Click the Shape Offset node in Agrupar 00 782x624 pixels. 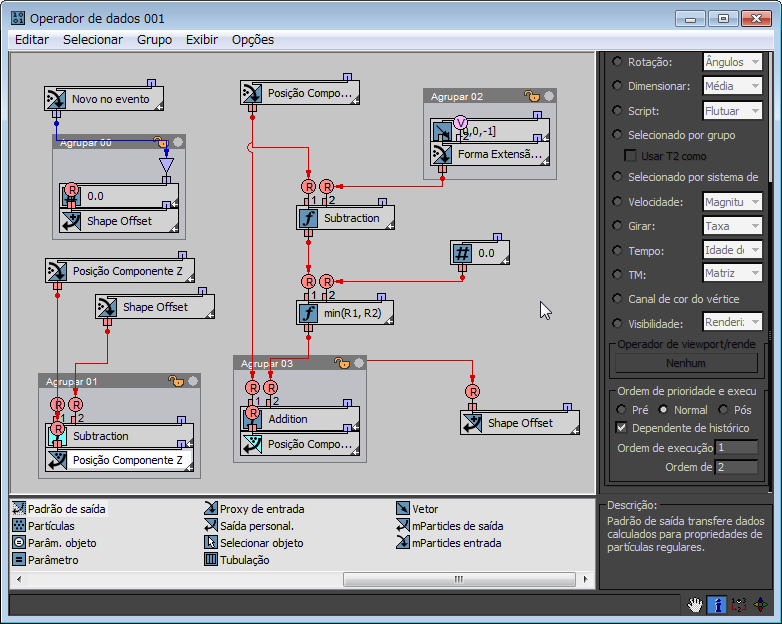(x=119, y=221)
